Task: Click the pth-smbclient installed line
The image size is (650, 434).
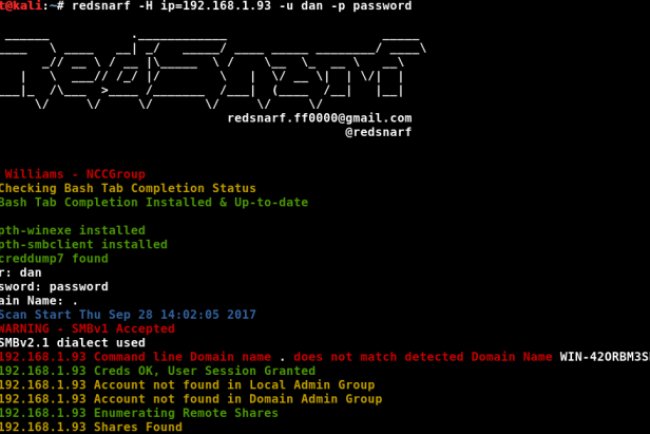Action: [84, 244]
